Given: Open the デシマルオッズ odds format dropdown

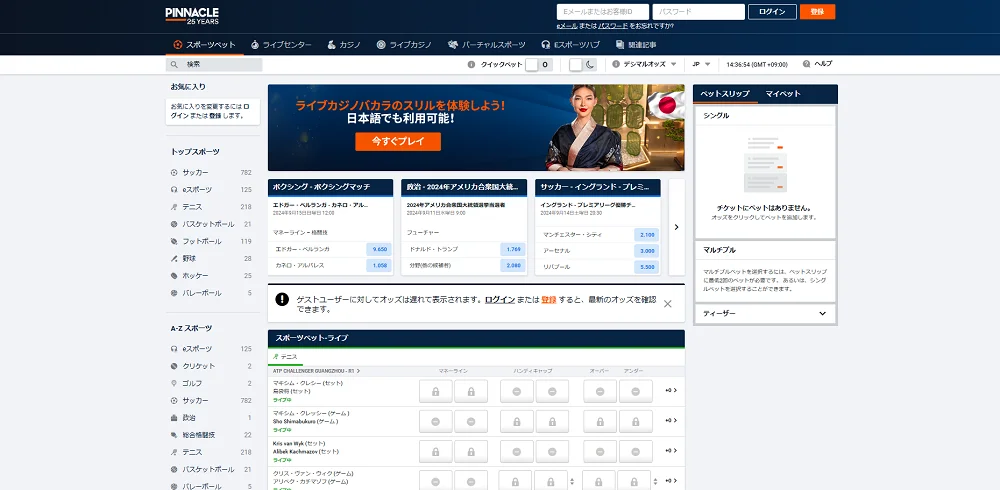Looking at the screenshot, I should (645, 64).
